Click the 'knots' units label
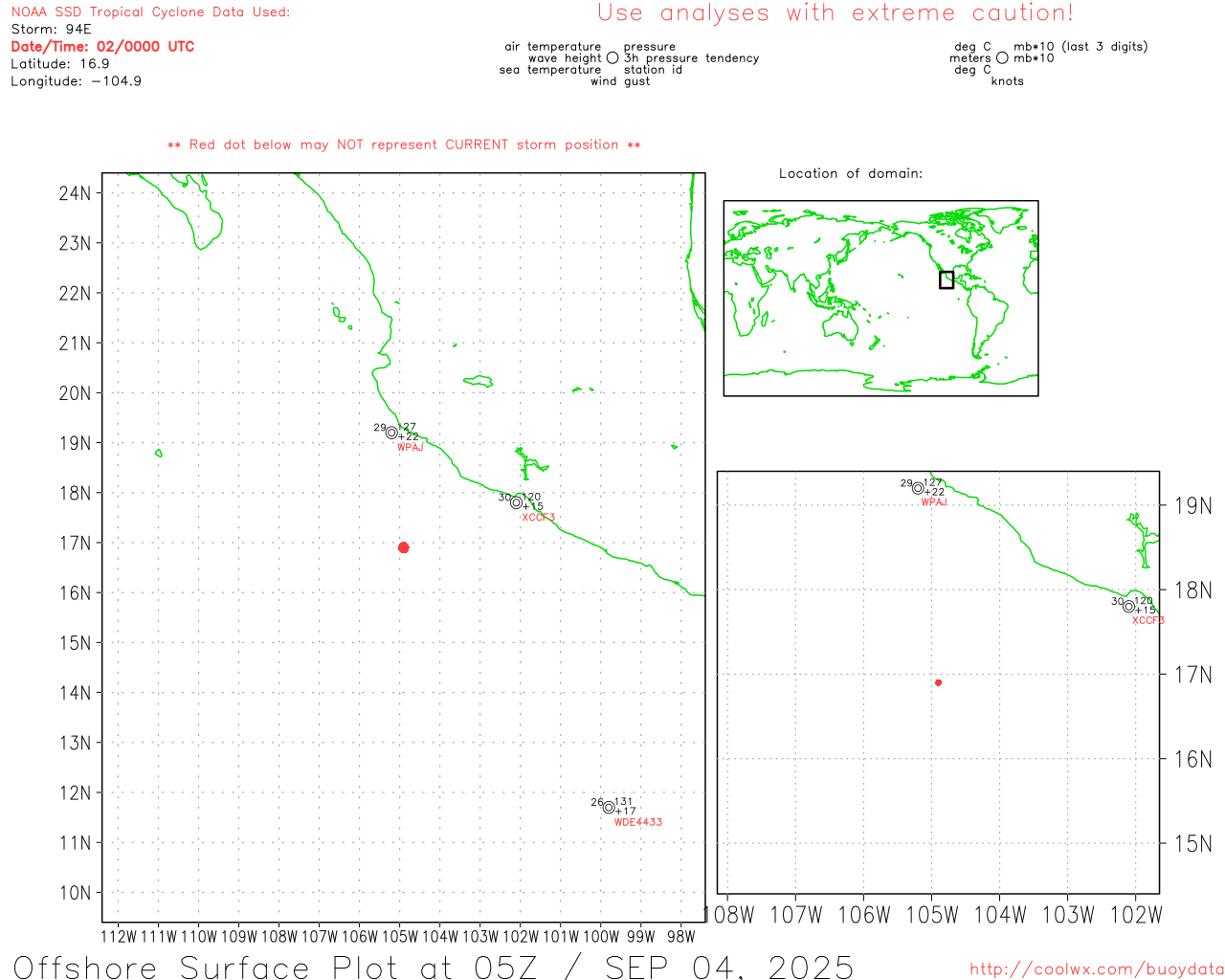The width and height of the screenshot is (1225, 980). tap(1008, 81)
